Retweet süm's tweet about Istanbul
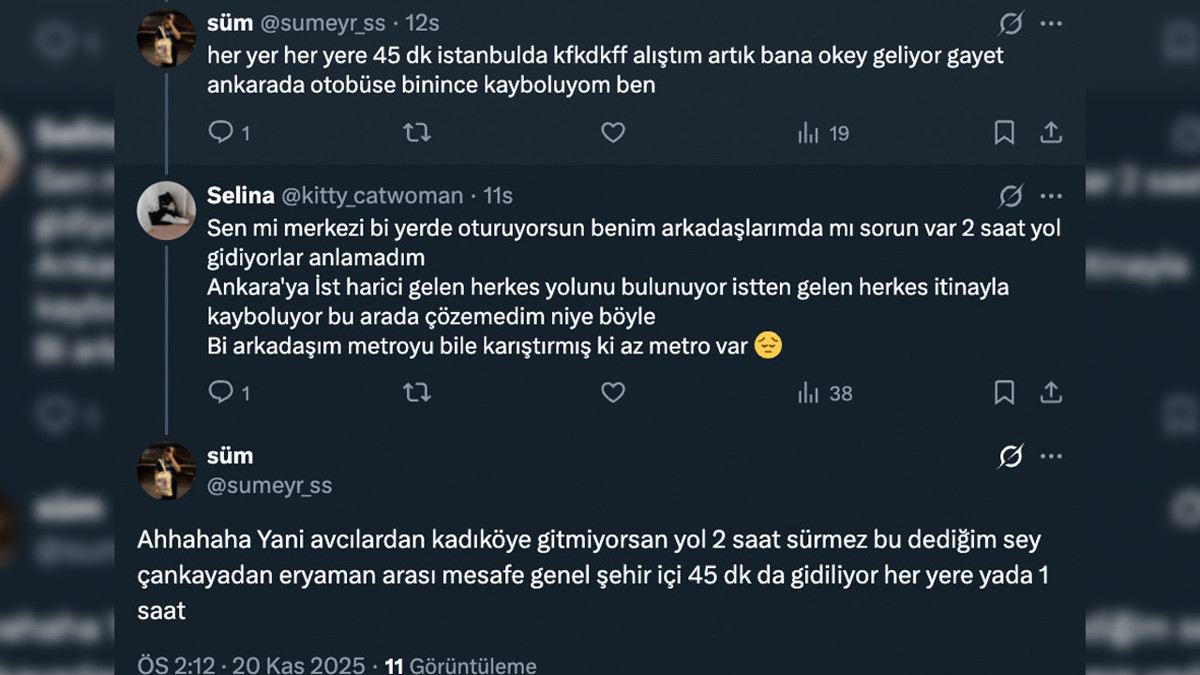 [x=416, y=133]
